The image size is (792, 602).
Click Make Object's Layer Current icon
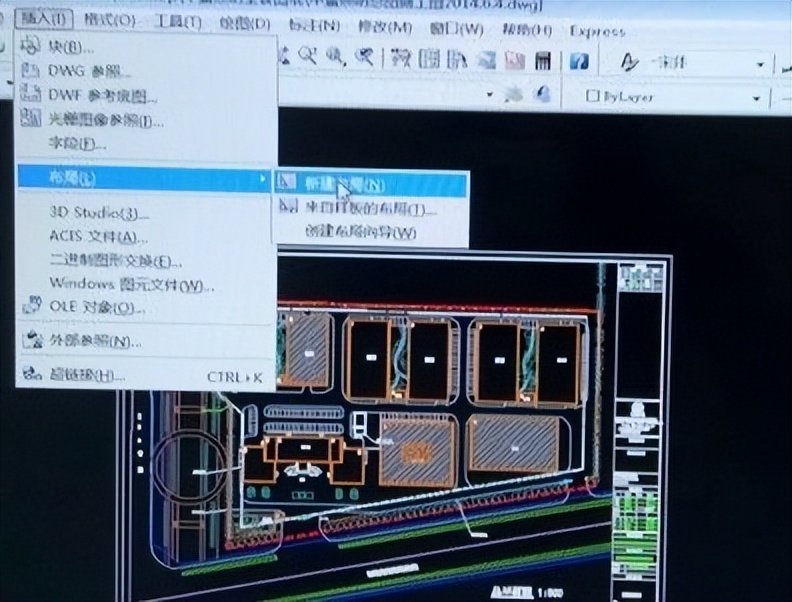(x=513, y=94)
